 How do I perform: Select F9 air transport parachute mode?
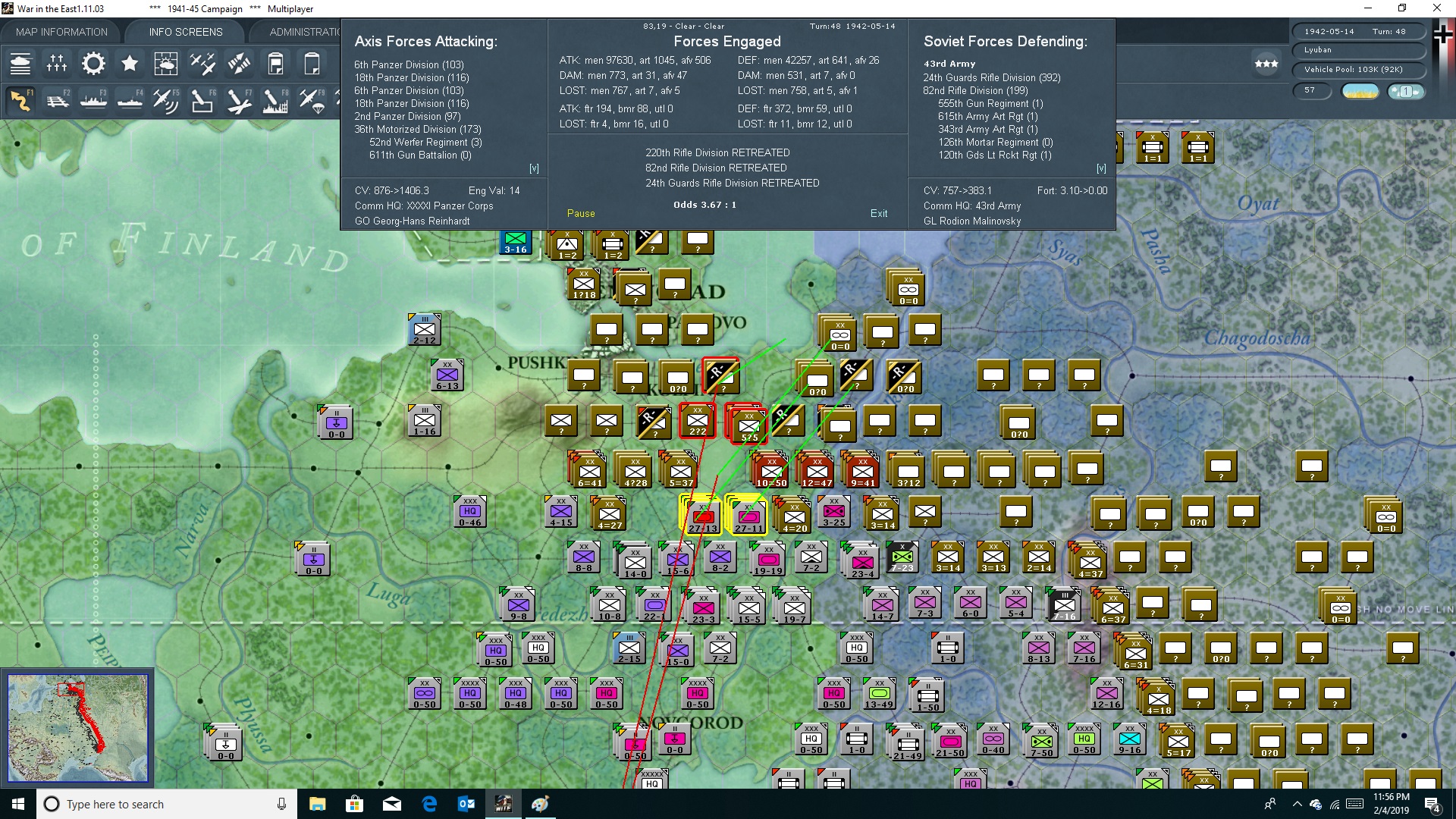(x=311, y=100)
